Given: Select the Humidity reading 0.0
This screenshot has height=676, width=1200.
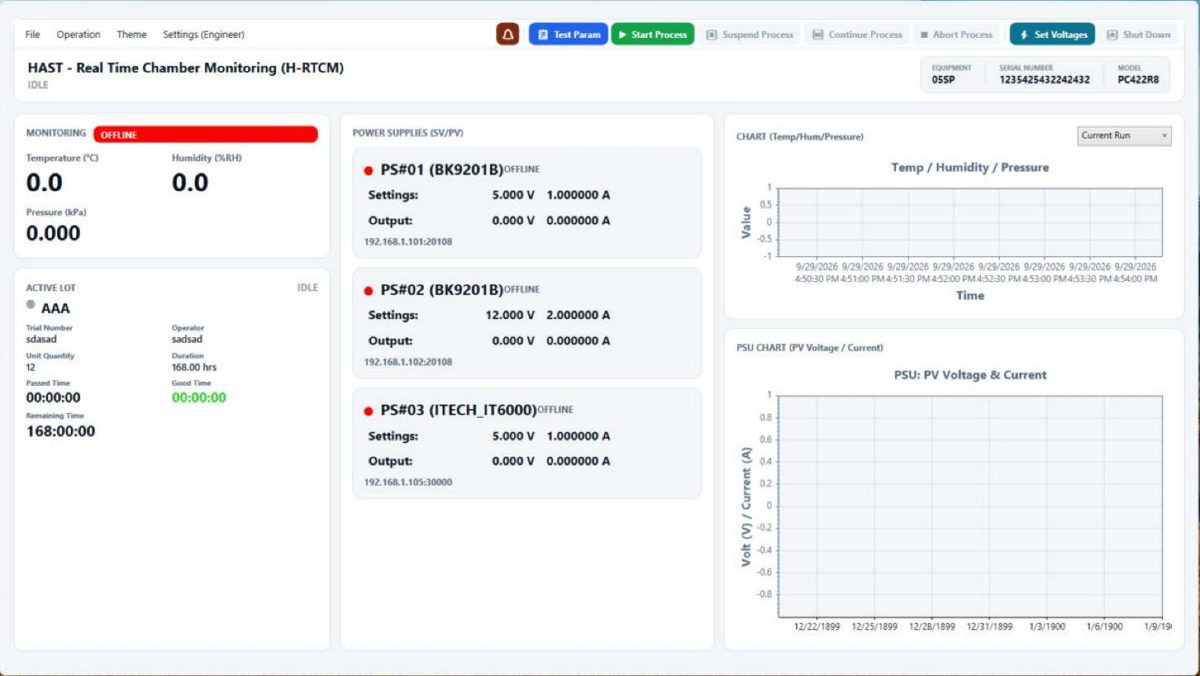Looking at the screenshot, I should click(x=190, y=183).
